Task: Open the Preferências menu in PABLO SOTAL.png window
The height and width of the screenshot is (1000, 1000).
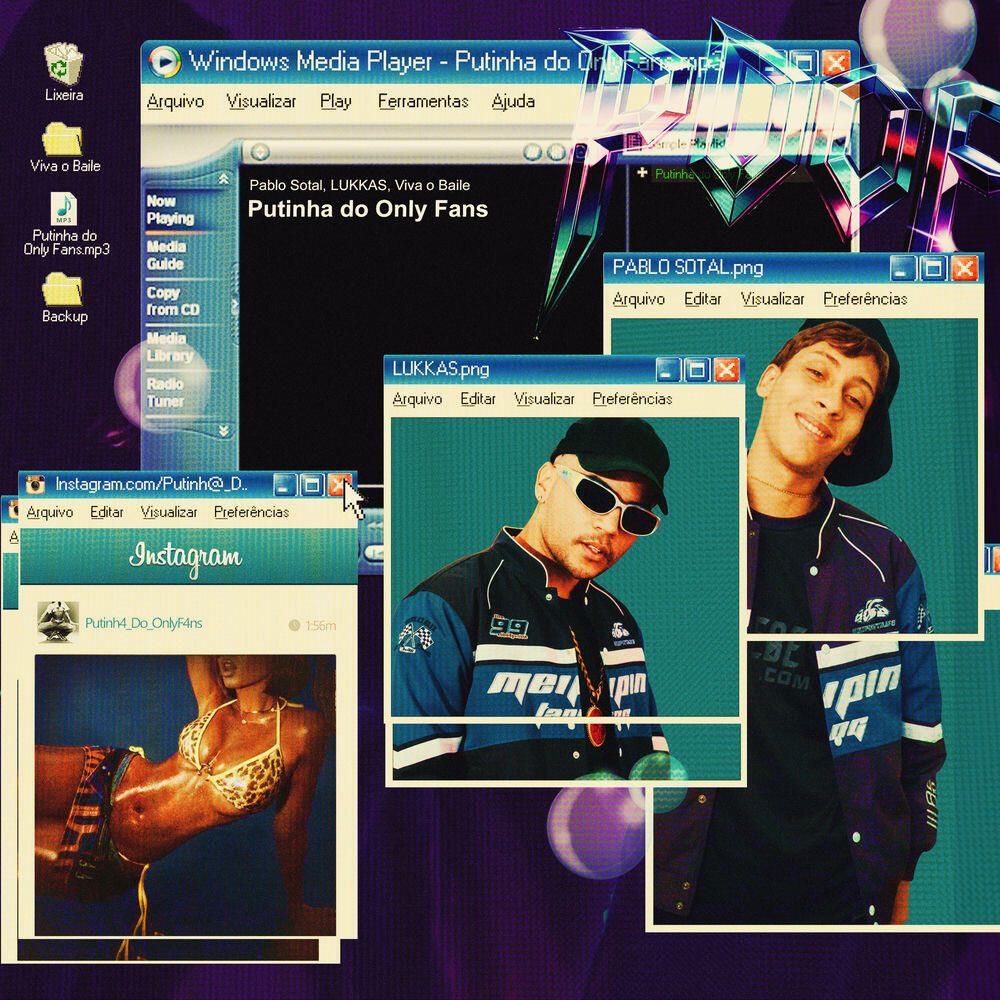Action: [x=865, y=299]
